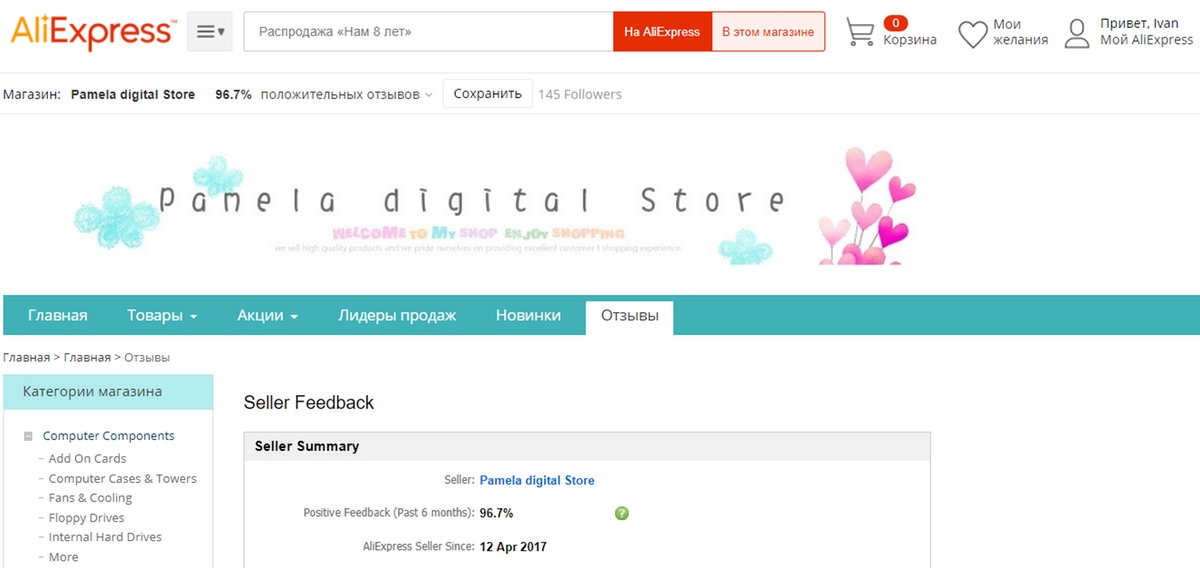The image size is (1200, 568).
Task: Expand the positive feedback dropdown arrow
Action: tap(429, 95)
